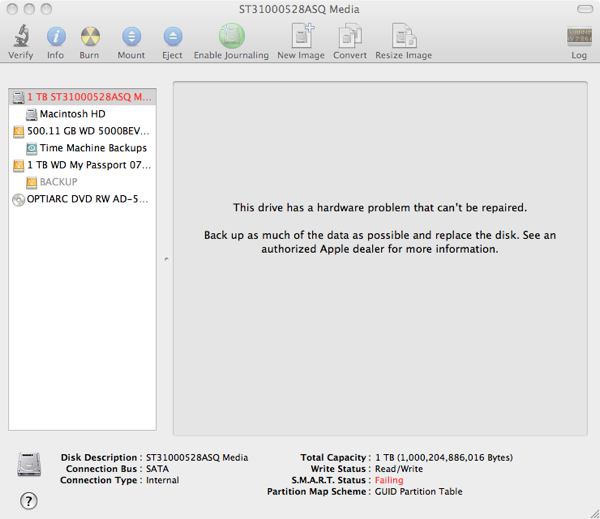Screen dimensions: 600x519
Task: Open help with the question mark button
Action: [x=29, y=501]
